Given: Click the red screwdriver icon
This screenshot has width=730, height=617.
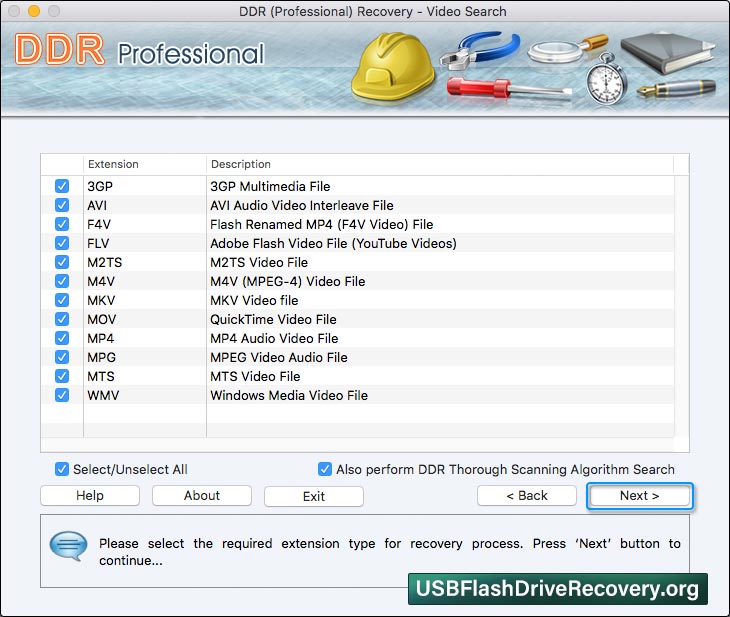Looking at the screenshot, I should (x=508, y=88).
